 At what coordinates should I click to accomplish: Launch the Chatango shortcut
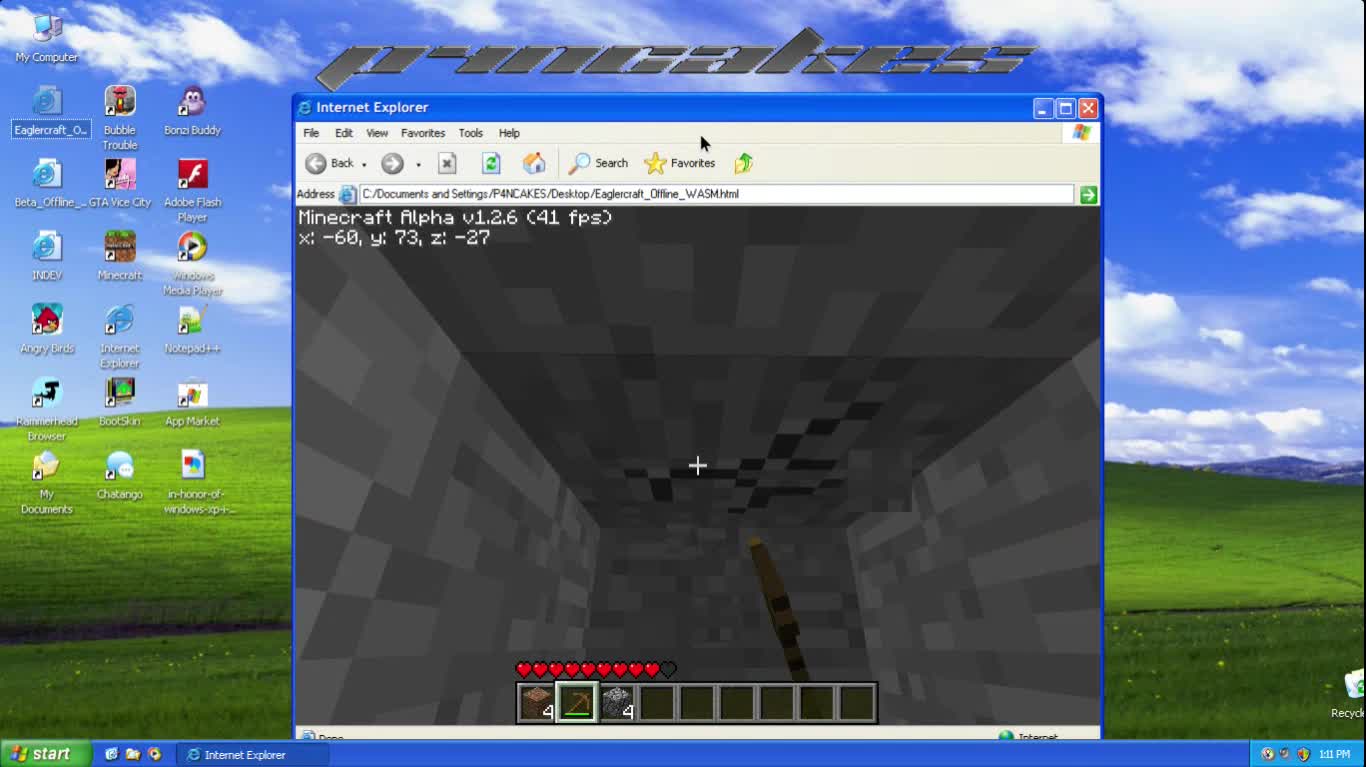point(120,475)
